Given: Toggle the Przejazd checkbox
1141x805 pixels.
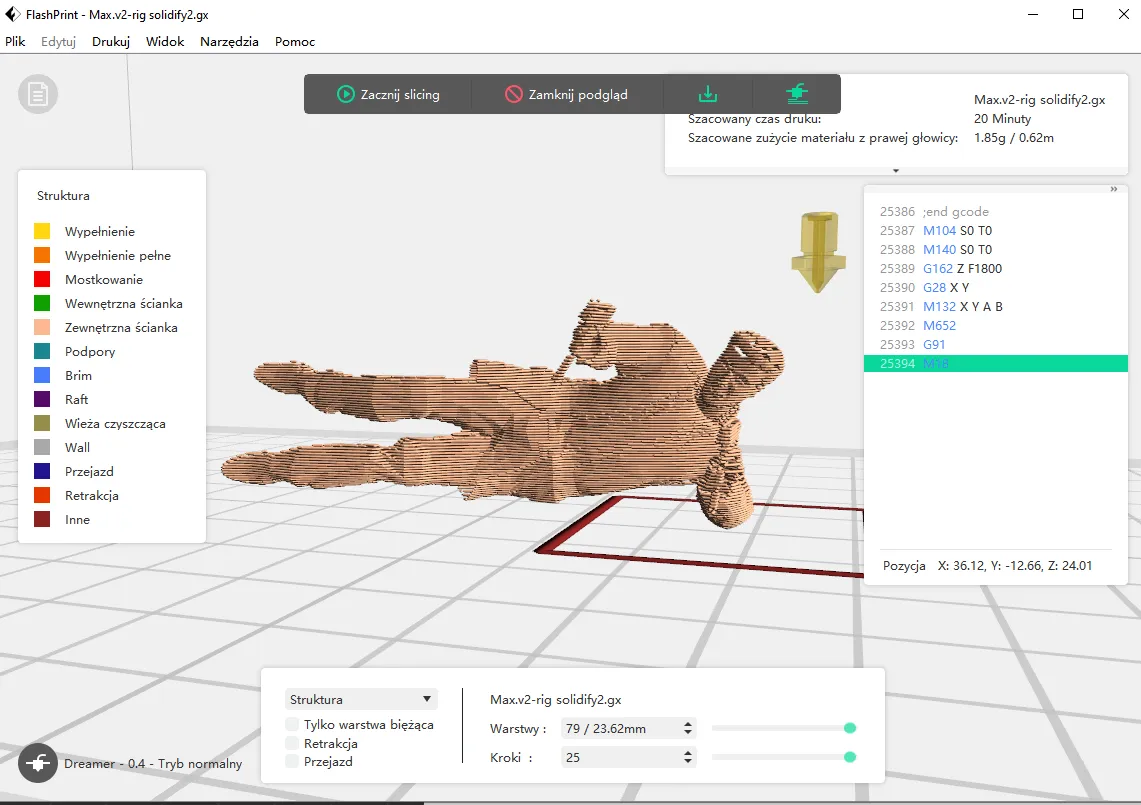Looking at the screenshot, I should [292, 762].
